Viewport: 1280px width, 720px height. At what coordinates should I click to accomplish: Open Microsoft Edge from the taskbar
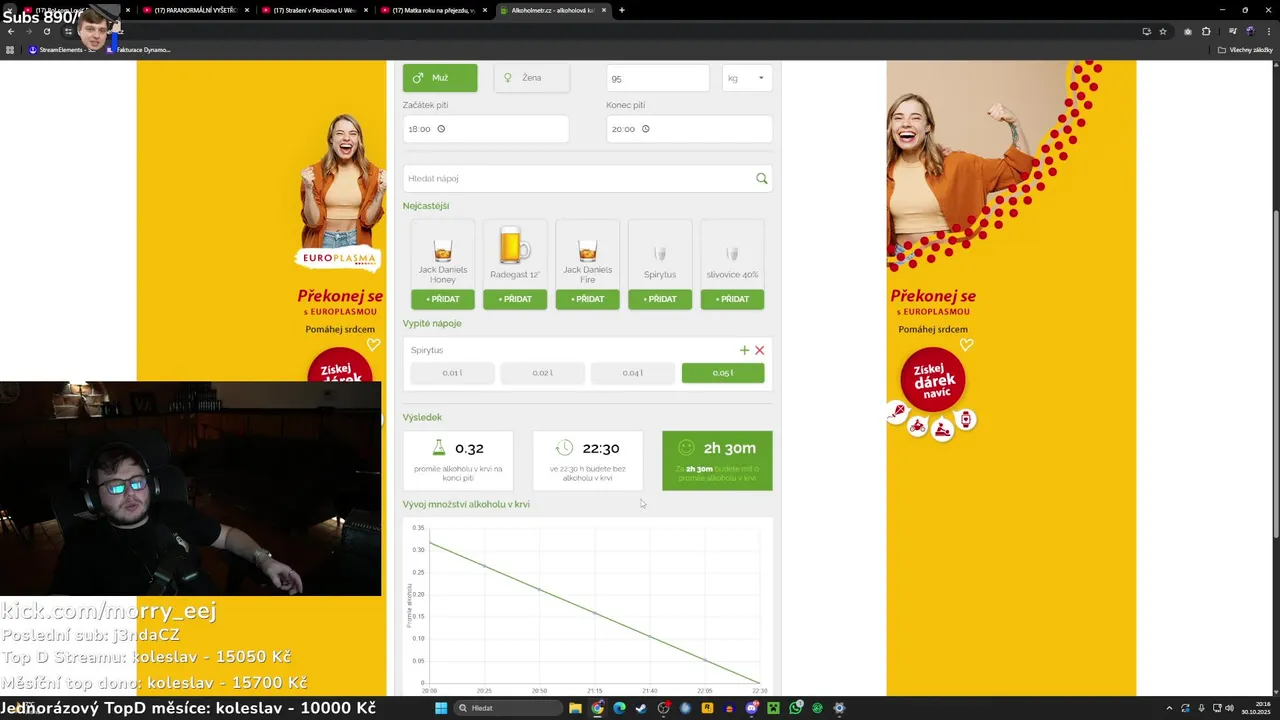pos(619,708)
